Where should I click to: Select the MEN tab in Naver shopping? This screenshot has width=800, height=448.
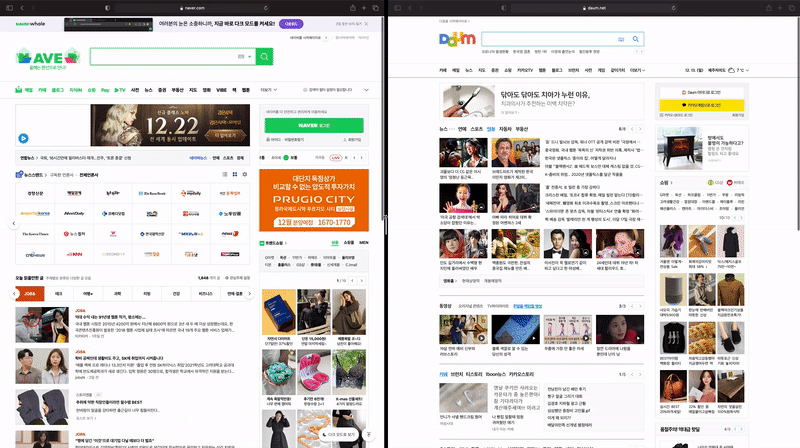pos(364,243)
